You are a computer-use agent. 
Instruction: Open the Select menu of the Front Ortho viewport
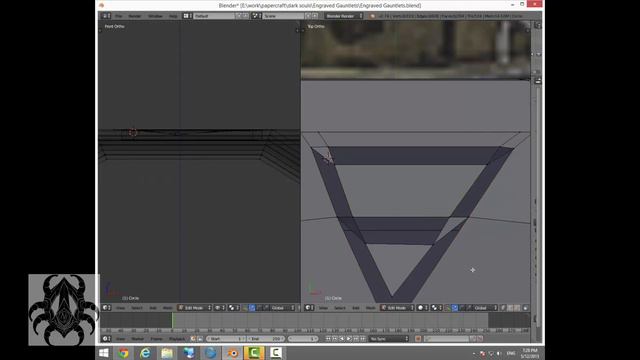pos(137,308)
